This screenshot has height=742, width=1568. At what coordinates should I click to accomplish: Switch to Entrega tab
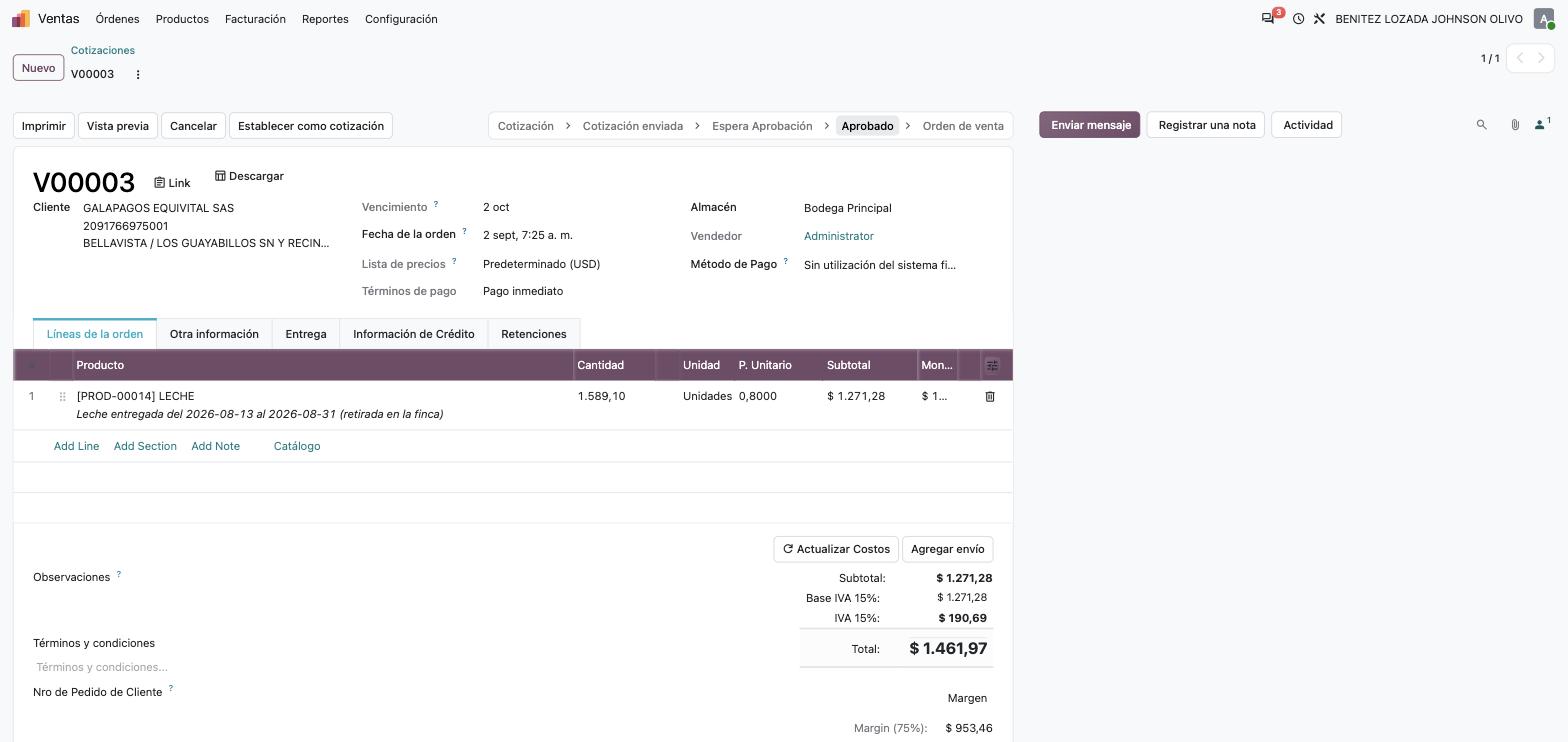click(x=306, y=334)
